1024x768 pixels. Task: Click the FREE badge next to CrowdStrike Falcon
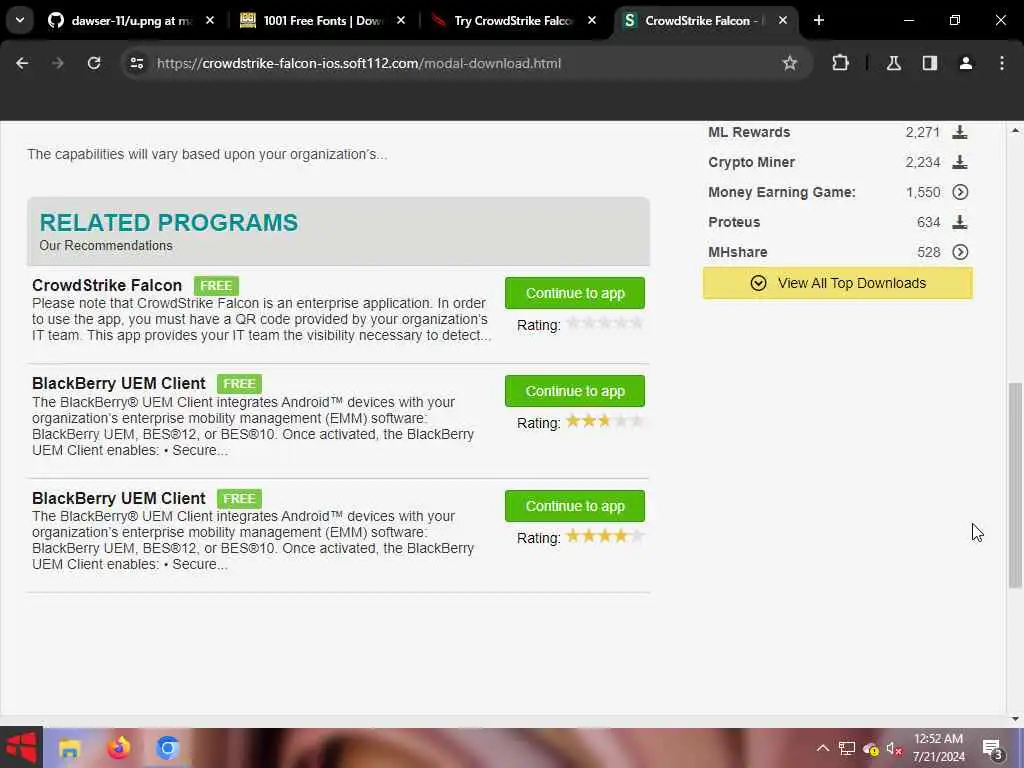coord(216,285)
